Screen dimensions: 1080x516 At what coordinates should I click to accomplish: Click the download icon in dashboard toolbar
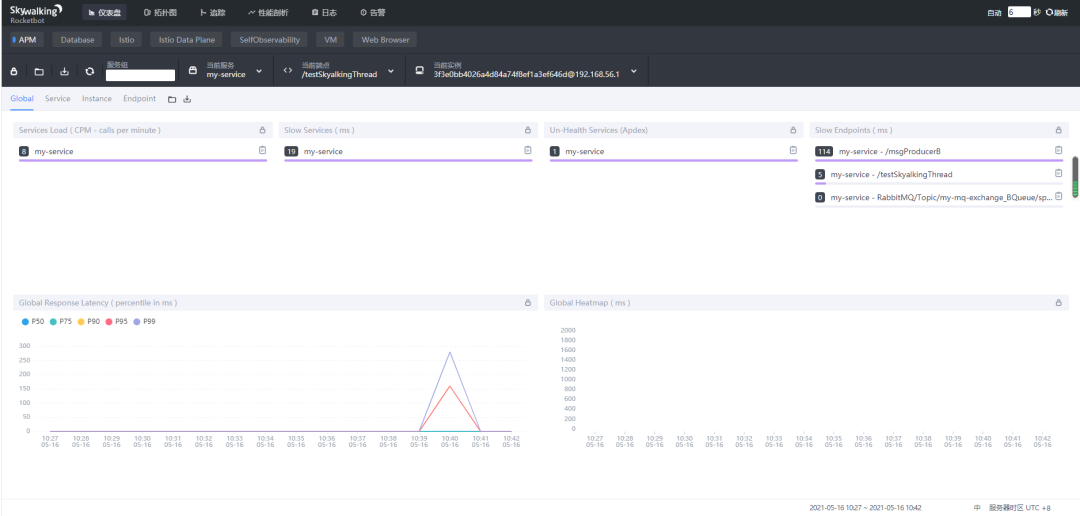coord(65,71)
